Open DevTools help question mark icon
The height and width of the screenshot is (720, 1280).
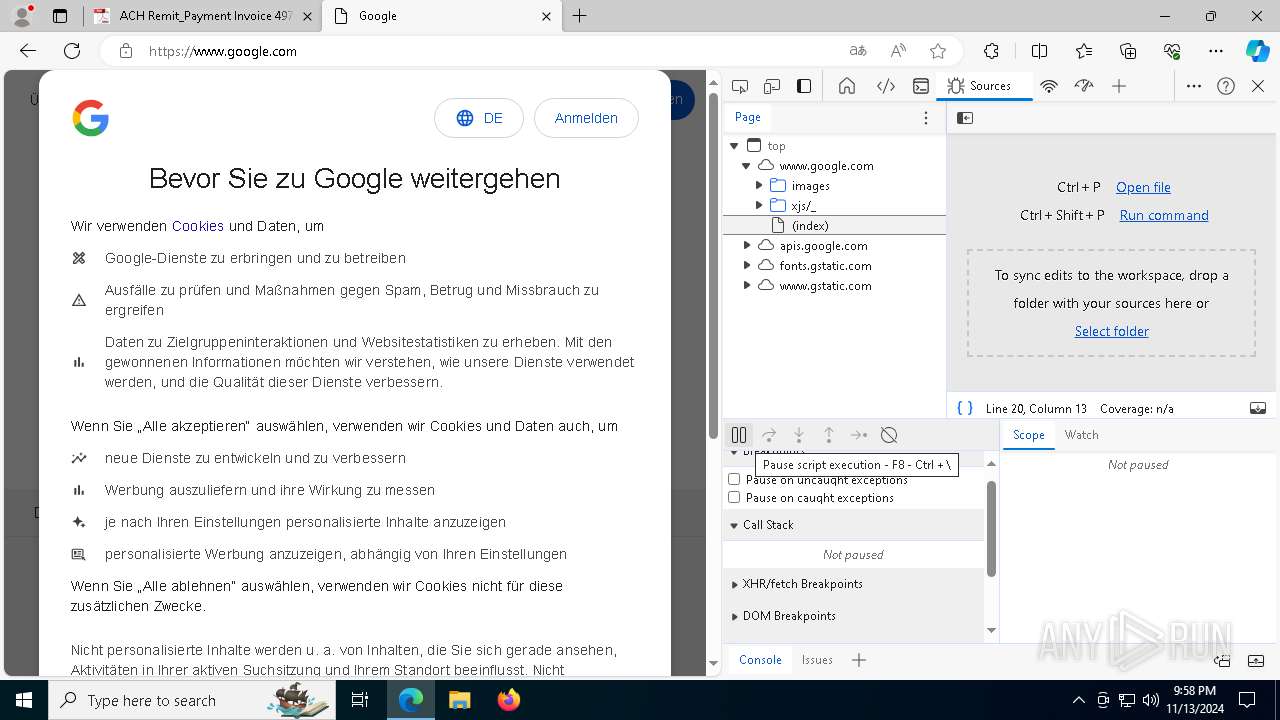pos(1226,86)
